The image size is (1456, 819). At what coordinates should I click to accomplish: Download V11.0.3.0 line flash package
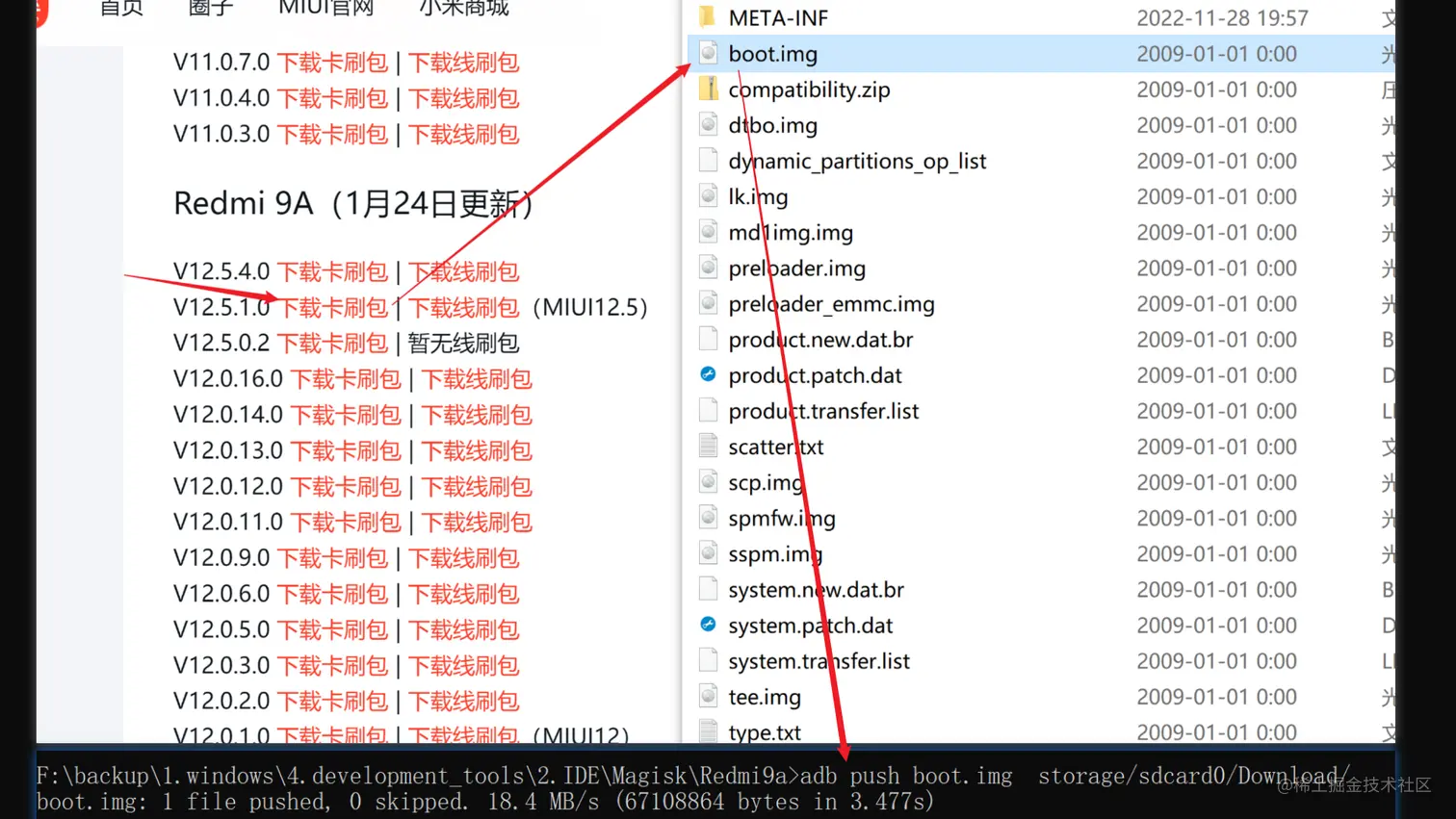point(464,134)
